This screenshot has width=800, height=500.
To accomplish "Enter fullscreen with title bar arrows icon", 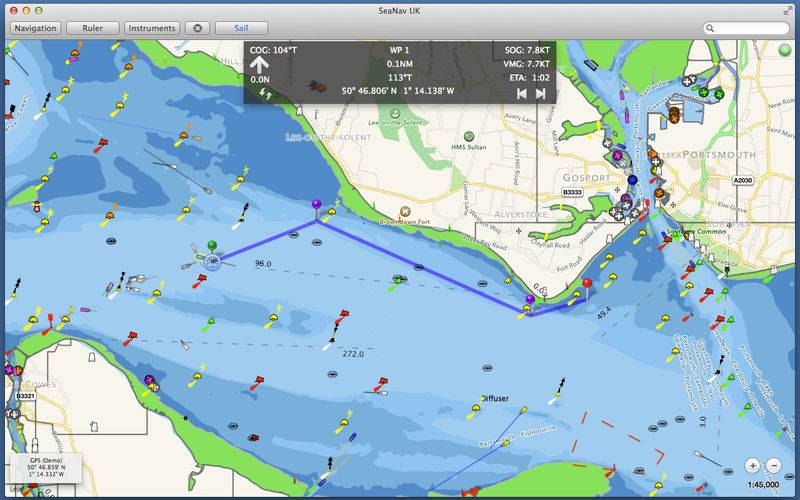I will pyautogui.click(x=788, y=11).
